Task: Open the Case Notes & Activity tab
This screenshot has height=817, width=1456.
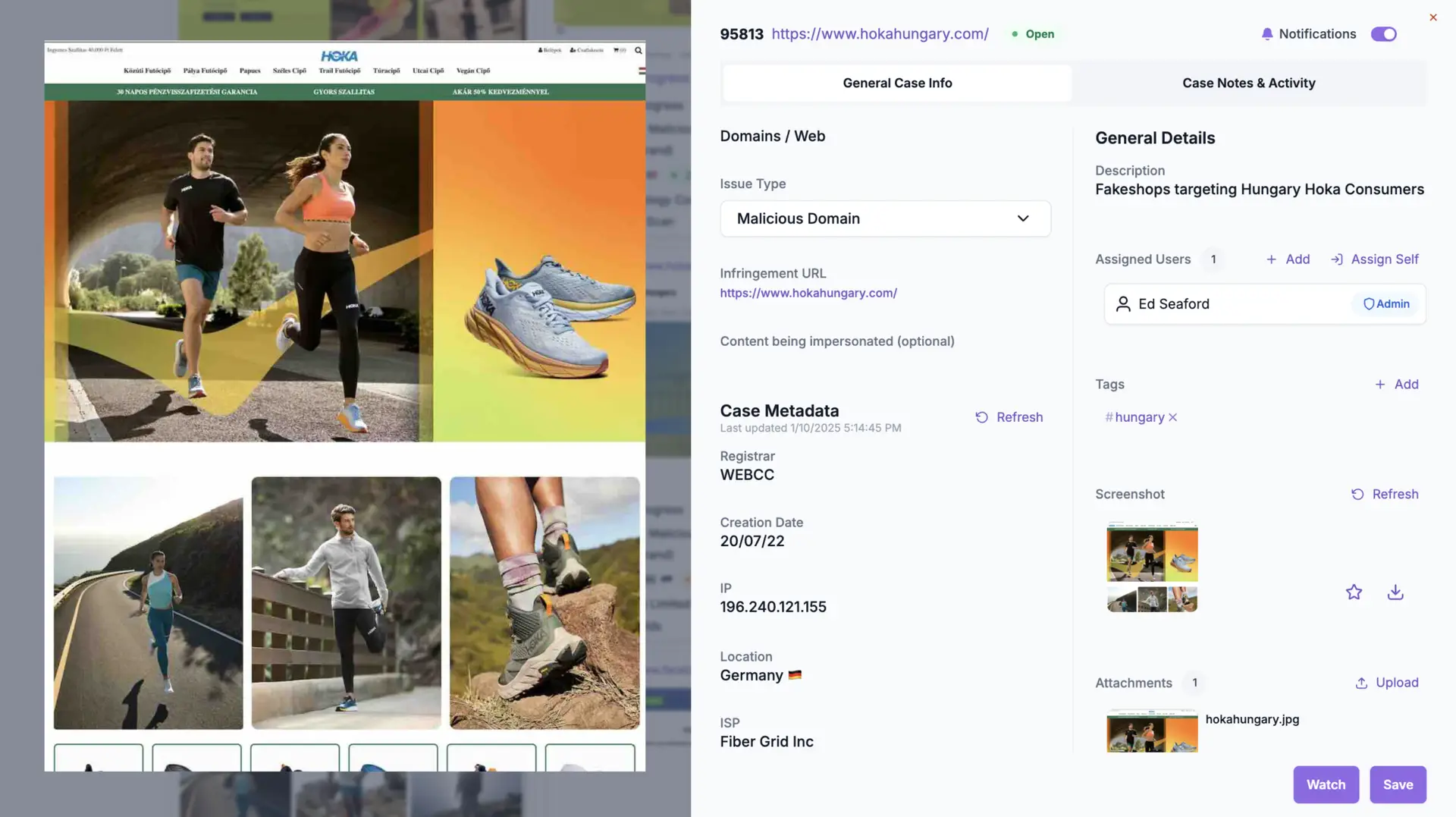Action: 1248,83
